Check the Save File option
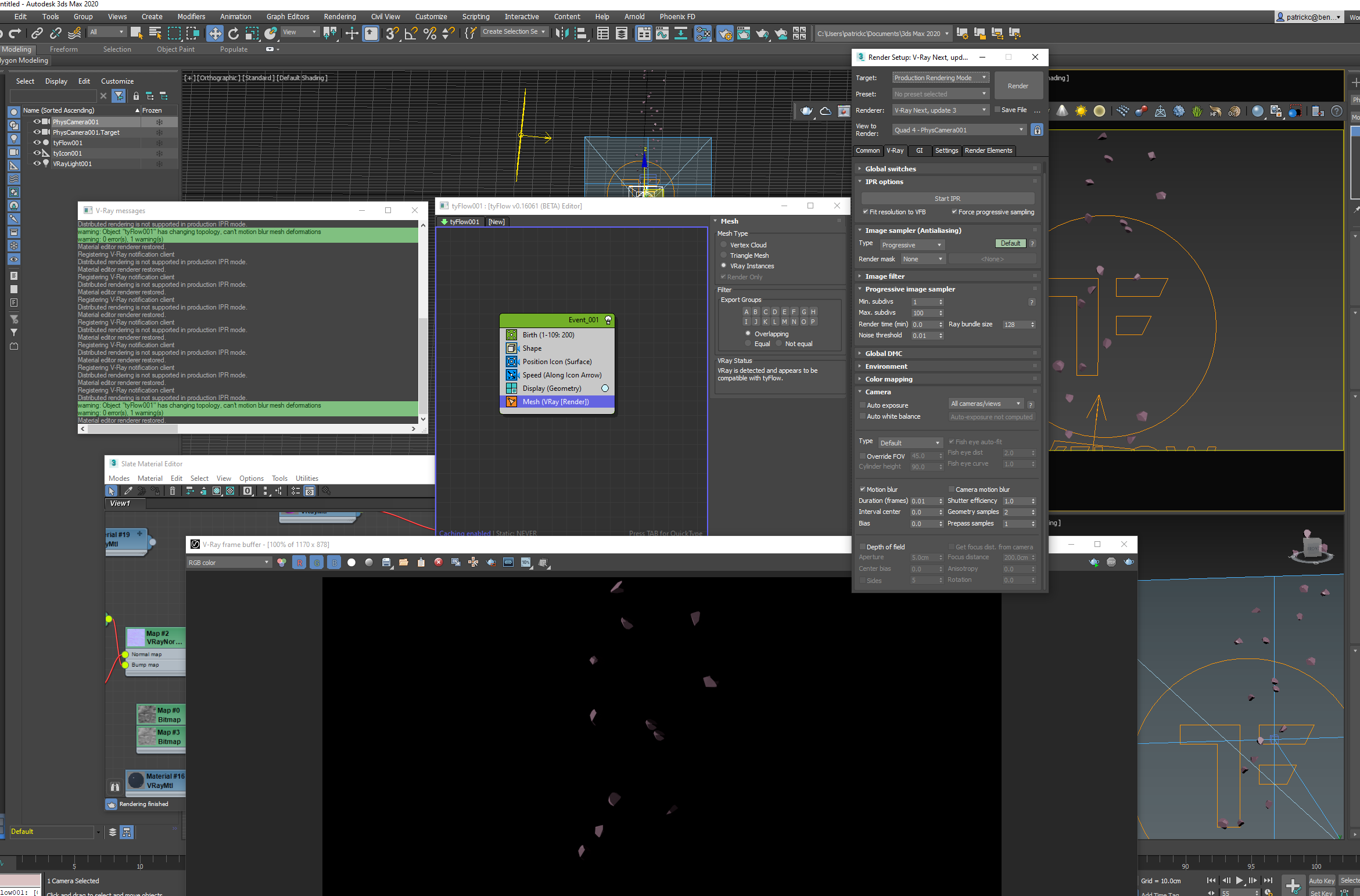The width and height of the screenshot is (1360, 896). [997, 110]
